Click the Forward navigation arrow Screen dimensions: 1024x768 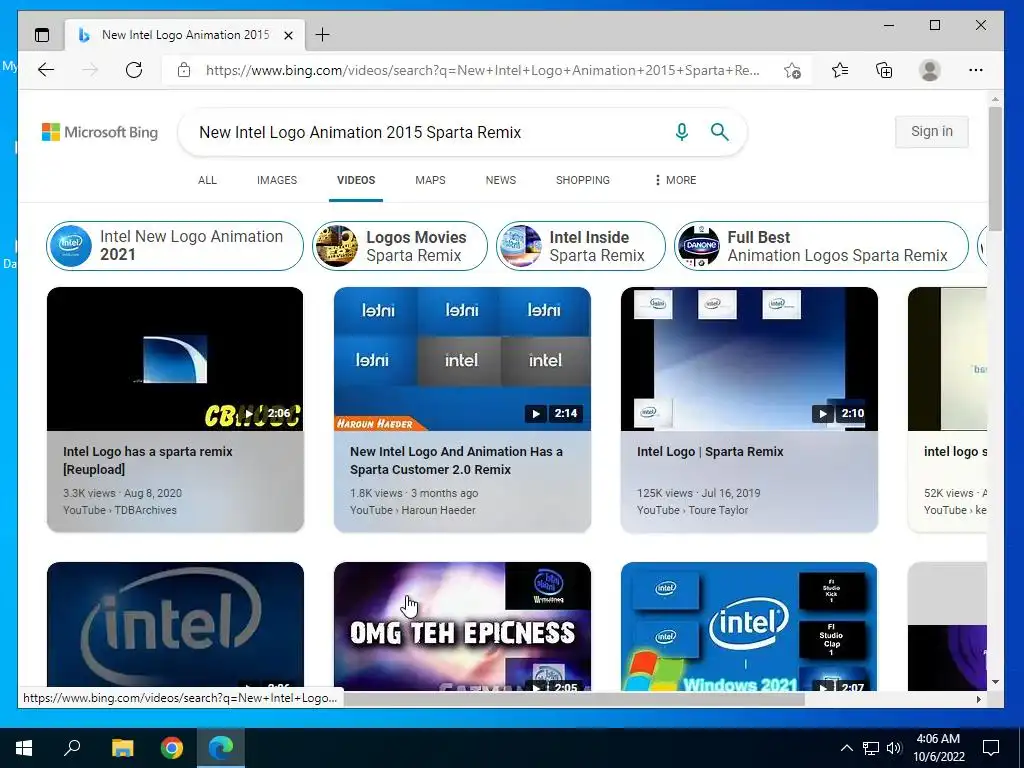[x=90, y=70]
